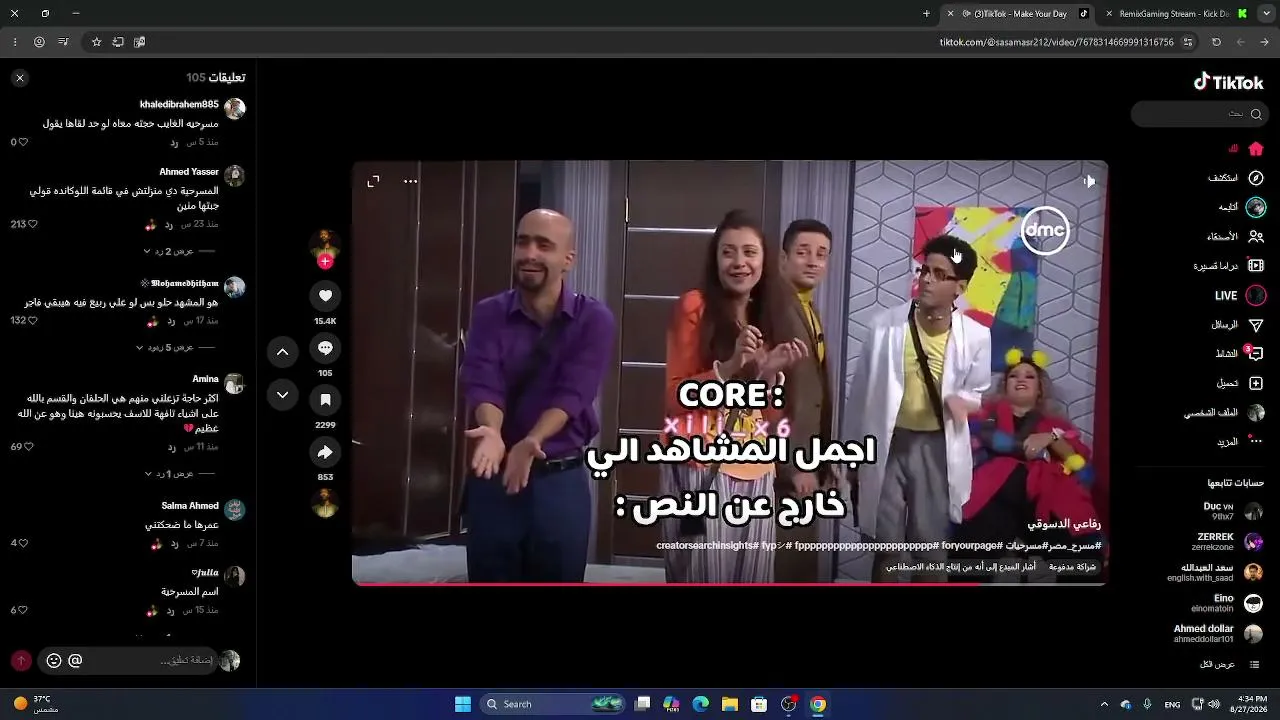Like khaledibrahem885's comment

click(24, 142)
